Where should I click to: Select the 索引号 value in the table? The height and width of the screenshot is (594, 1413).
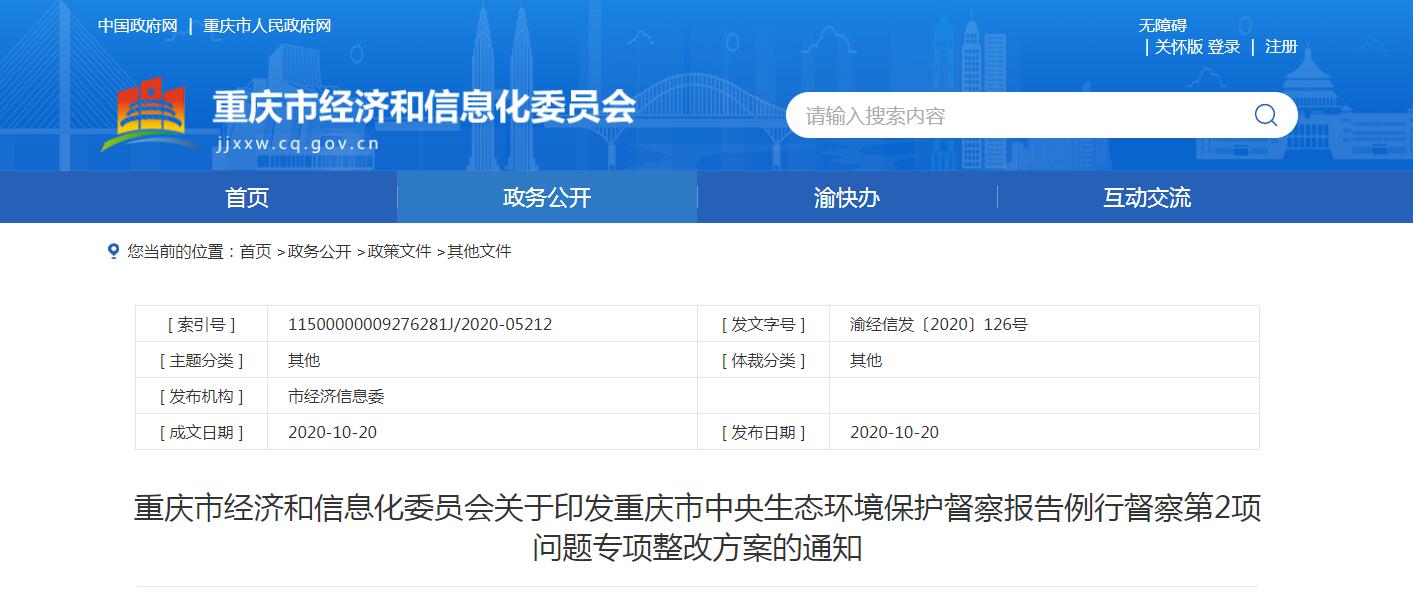coord(422,324)
